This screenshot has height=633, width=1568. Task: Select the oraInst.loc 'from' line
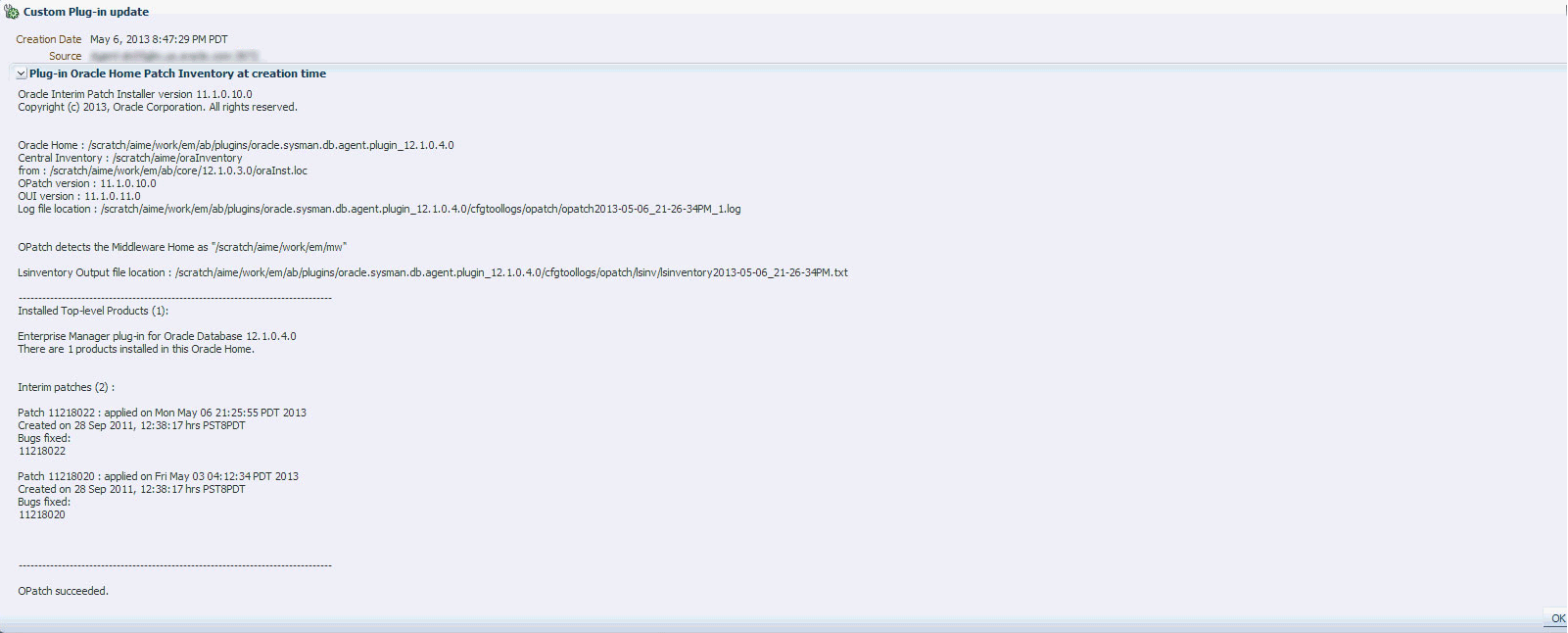click(x=163, y=170)
